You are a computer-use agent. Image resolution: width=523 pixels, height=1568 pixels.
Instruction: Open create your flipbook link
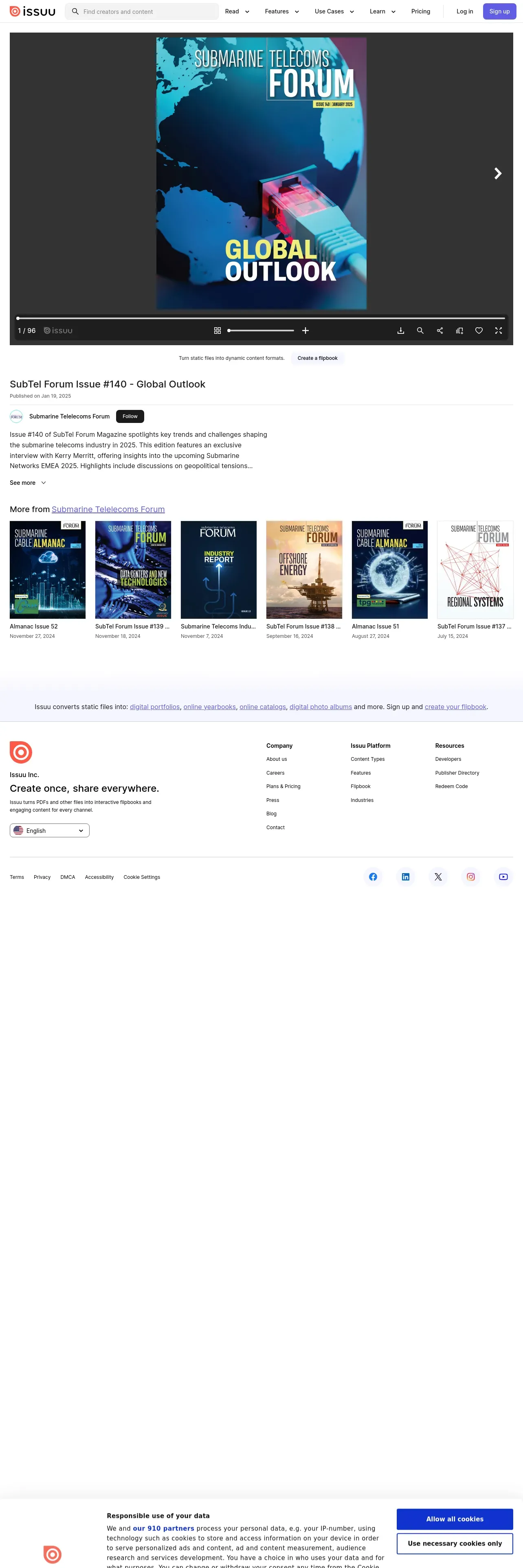455,707
